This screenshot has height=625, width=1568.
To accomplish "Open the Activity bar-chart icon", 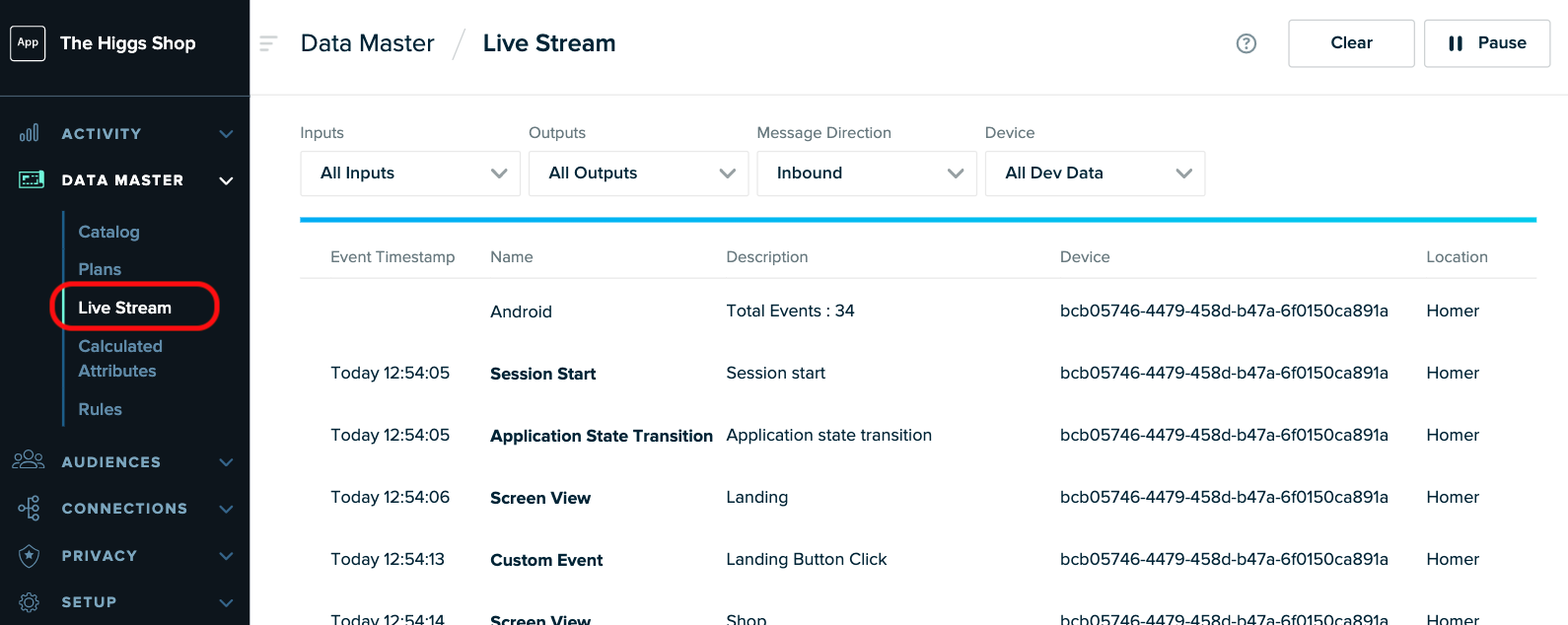I will (30, 133).
